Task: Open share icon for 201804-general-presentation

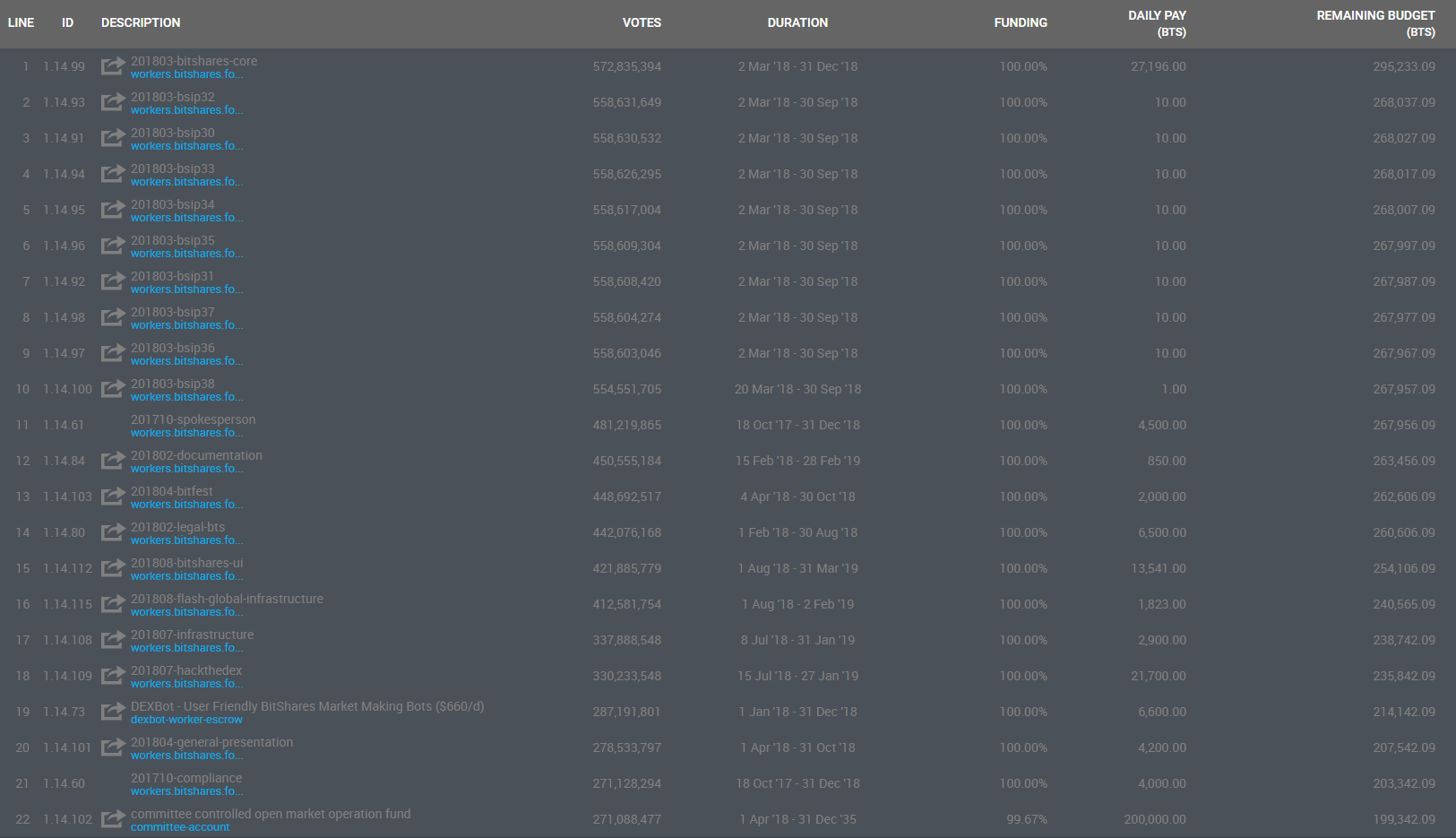Action: click(x=113, y=747)
